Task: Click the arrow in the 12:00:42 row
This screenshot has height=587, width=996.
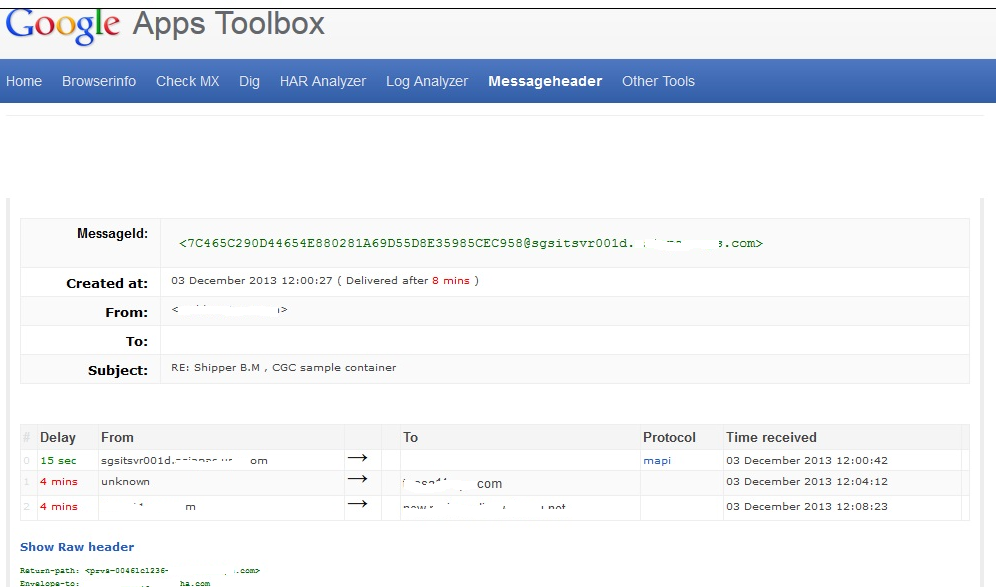Action: coord(358,457)
